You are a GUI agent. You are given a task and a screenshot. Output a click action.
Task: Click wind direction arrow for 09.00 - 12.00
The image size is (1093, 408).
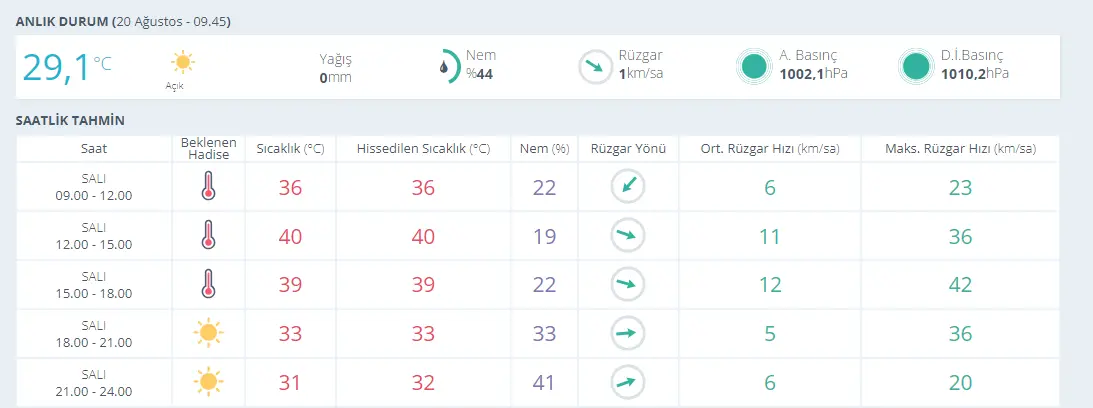pos(628,187)
